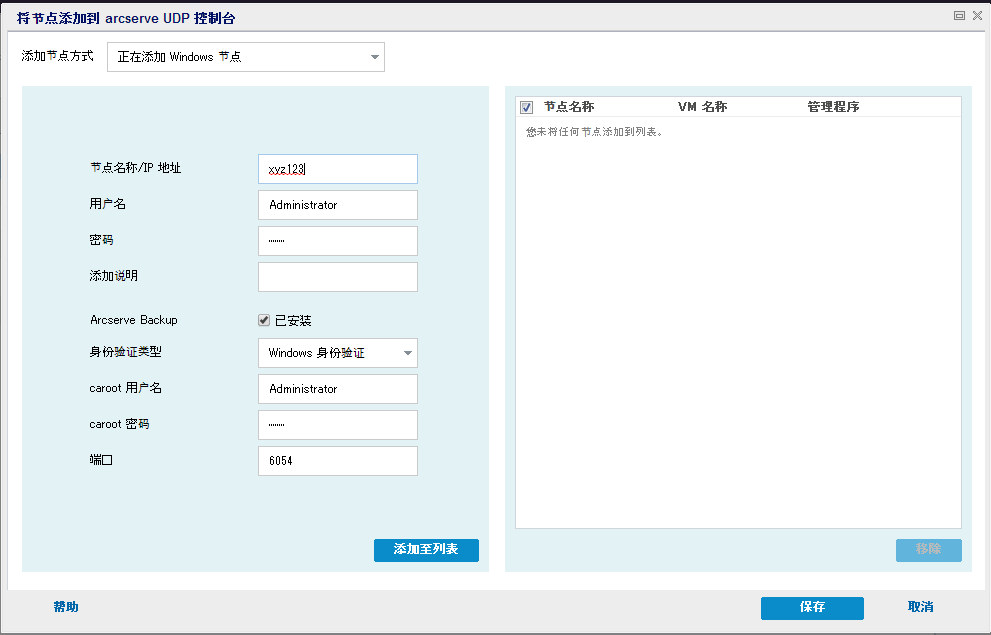
Task: Click the 添加至列表 button
Action: point(426,550)
